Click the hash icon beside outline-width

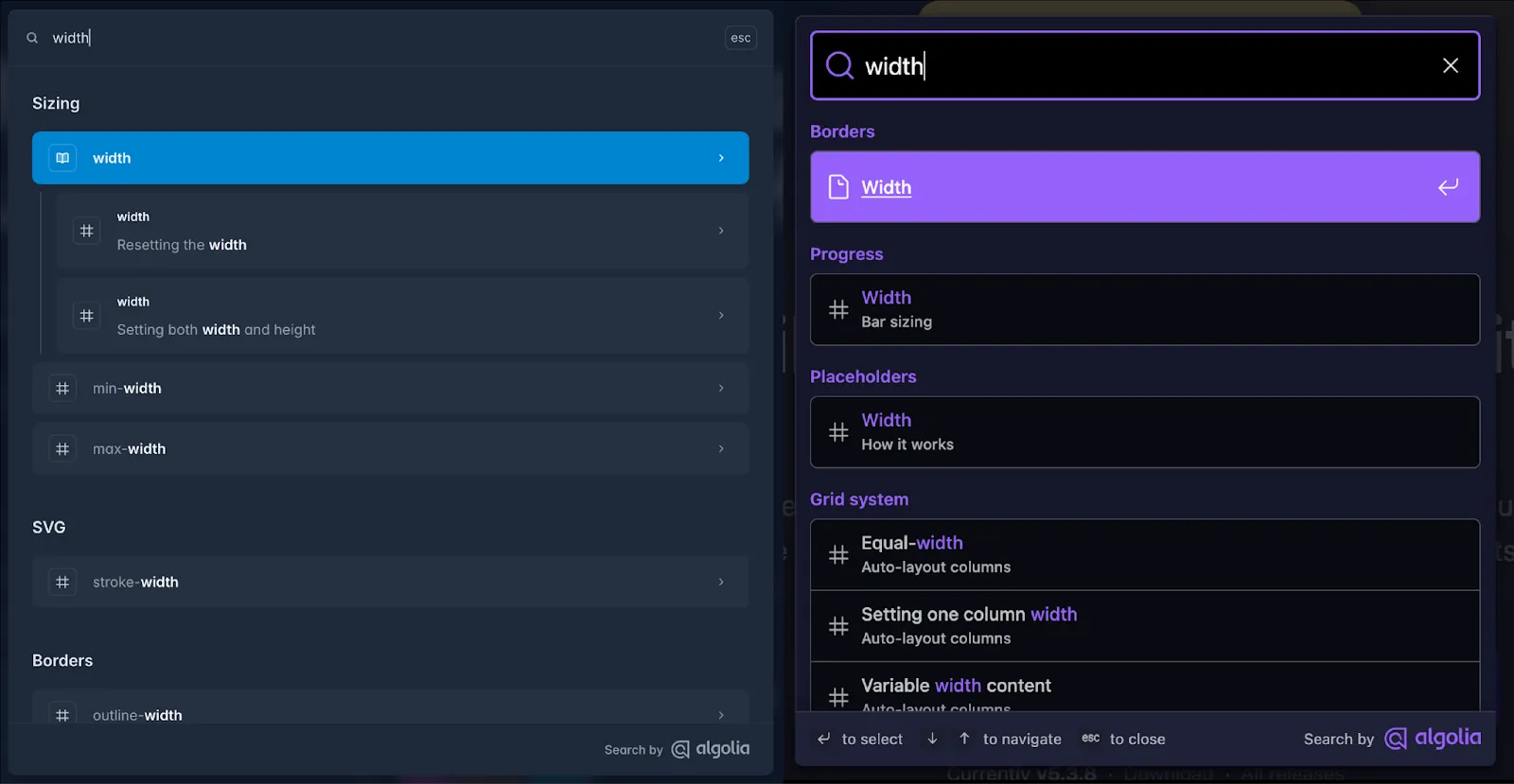pos(62,715)
